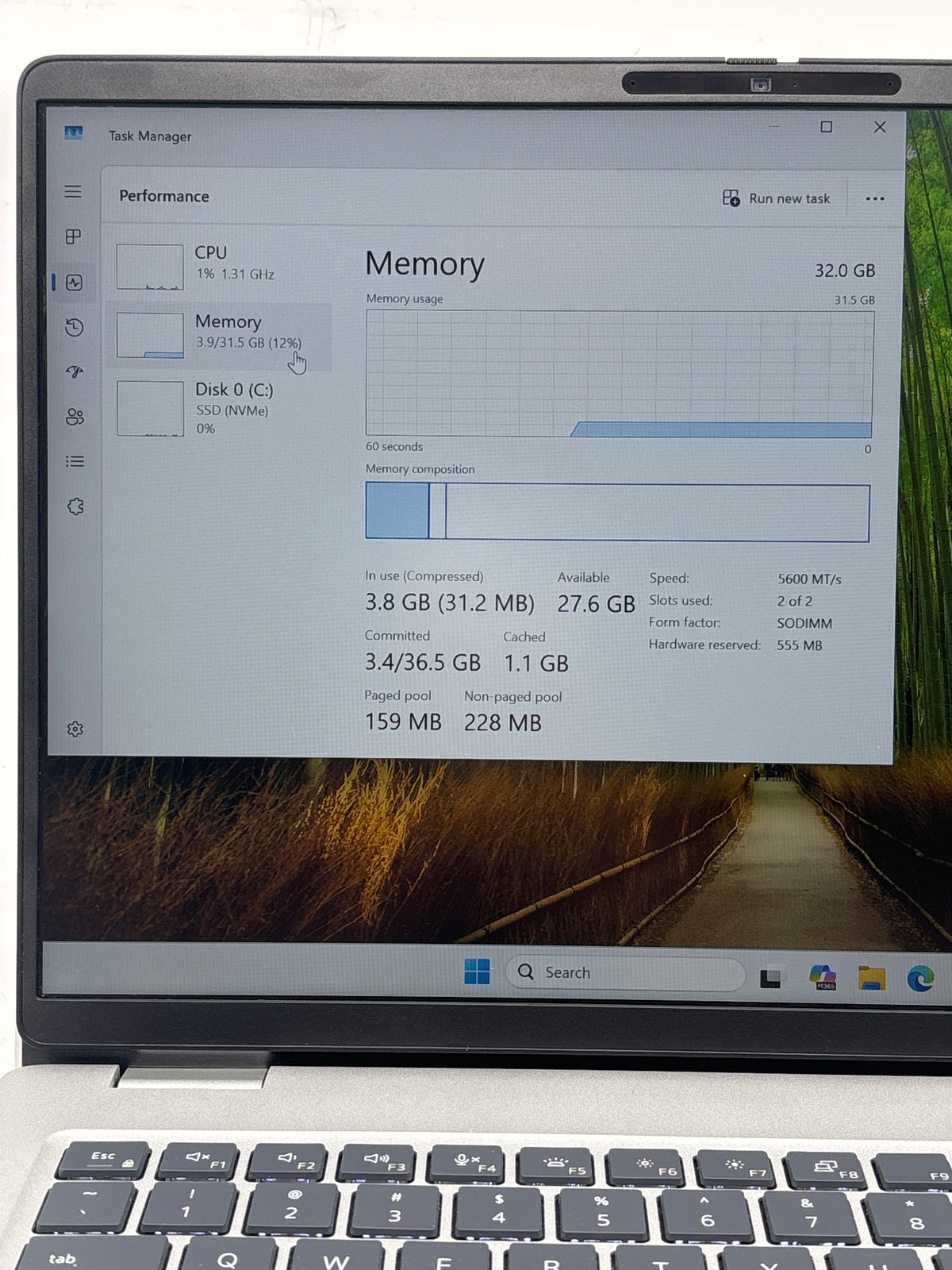Click the Performance page title
The image size is (952, 1270).
click(164, 196)
